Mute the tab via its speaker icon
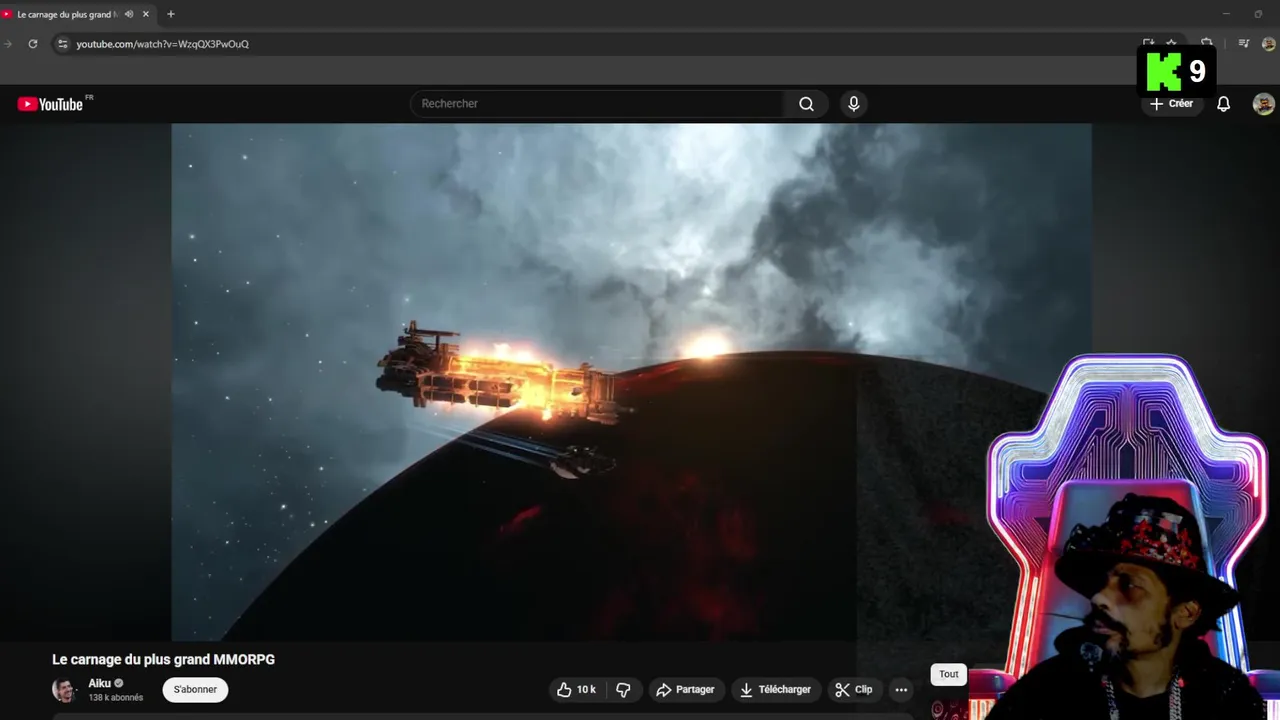 tap(129, 14)
